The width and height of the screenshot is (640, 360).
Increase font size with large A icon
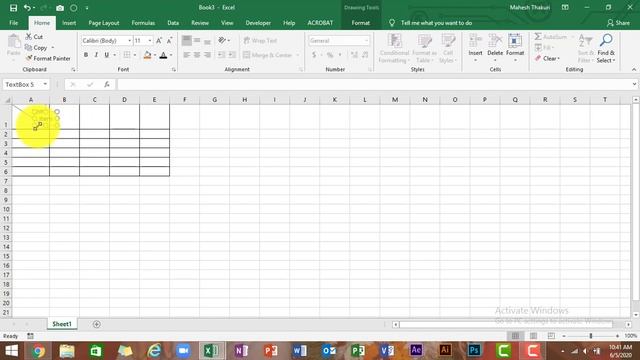159,40
